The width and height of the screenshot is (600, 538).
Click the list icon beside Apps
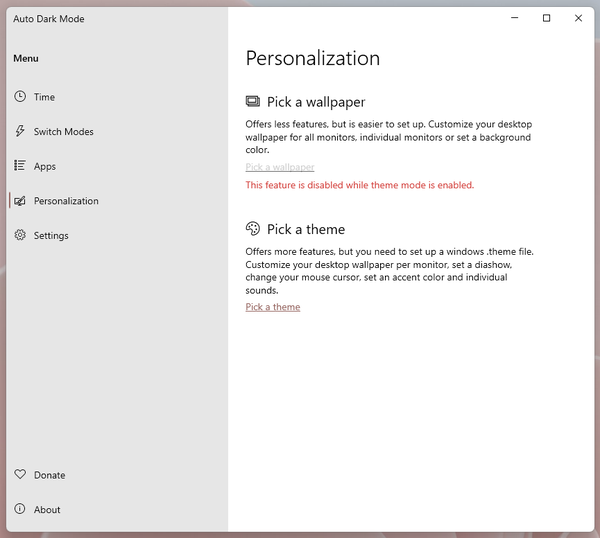(x=20, y=166)
